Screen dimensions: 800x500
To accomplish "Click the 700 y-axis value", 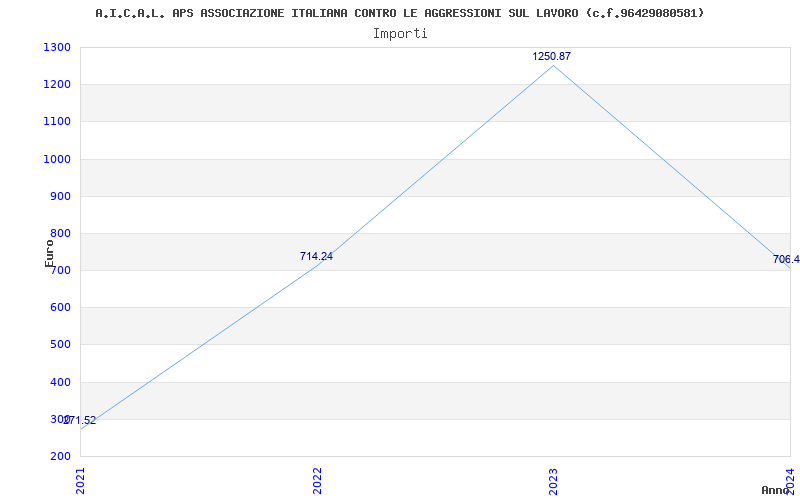I will click(60, 270).
